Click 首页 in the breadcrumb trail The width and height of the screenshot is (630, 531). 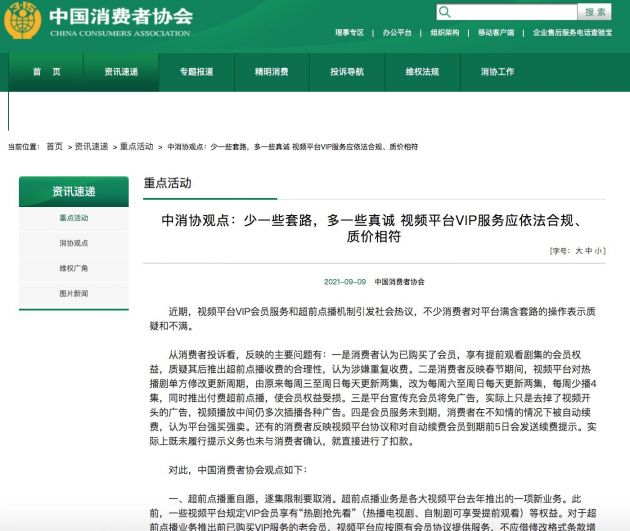[x=55, y=147]
